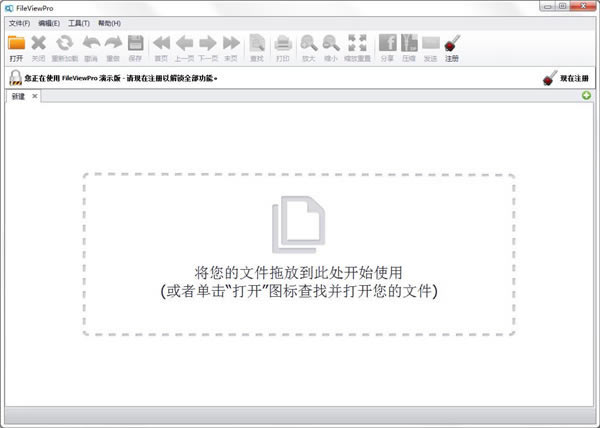Click the document icon in drop zone
This screenshot has height=428, width=600.
tap(299, 224)
